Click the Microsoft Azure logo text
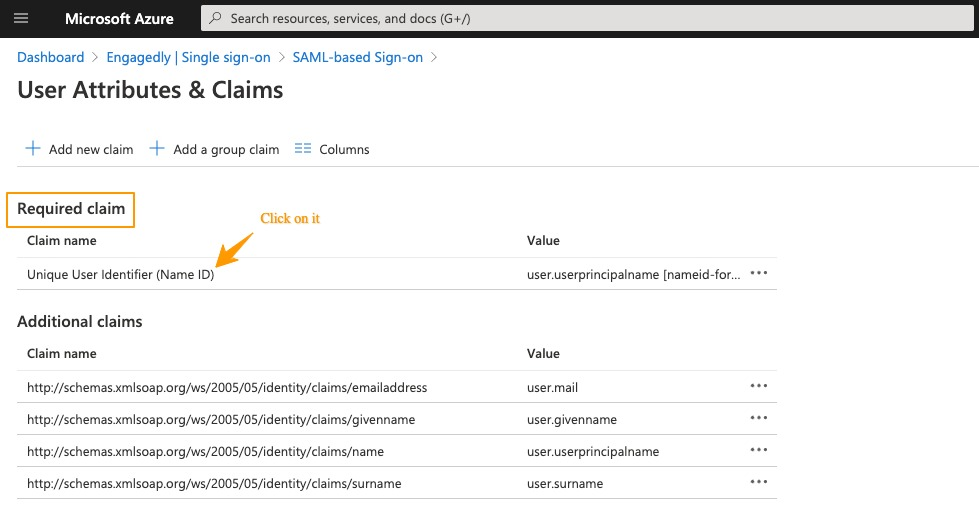Viewport: 979px width, 527px height. (119, 19)
